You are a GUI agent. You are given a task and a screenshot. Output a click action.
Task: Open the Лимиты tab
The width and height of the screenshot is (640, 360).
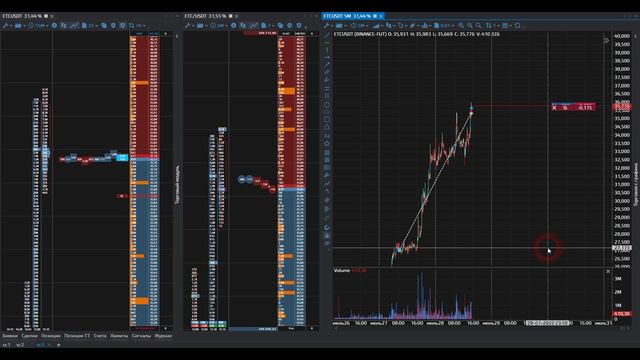pyautogui.click(x=119, y=336)
